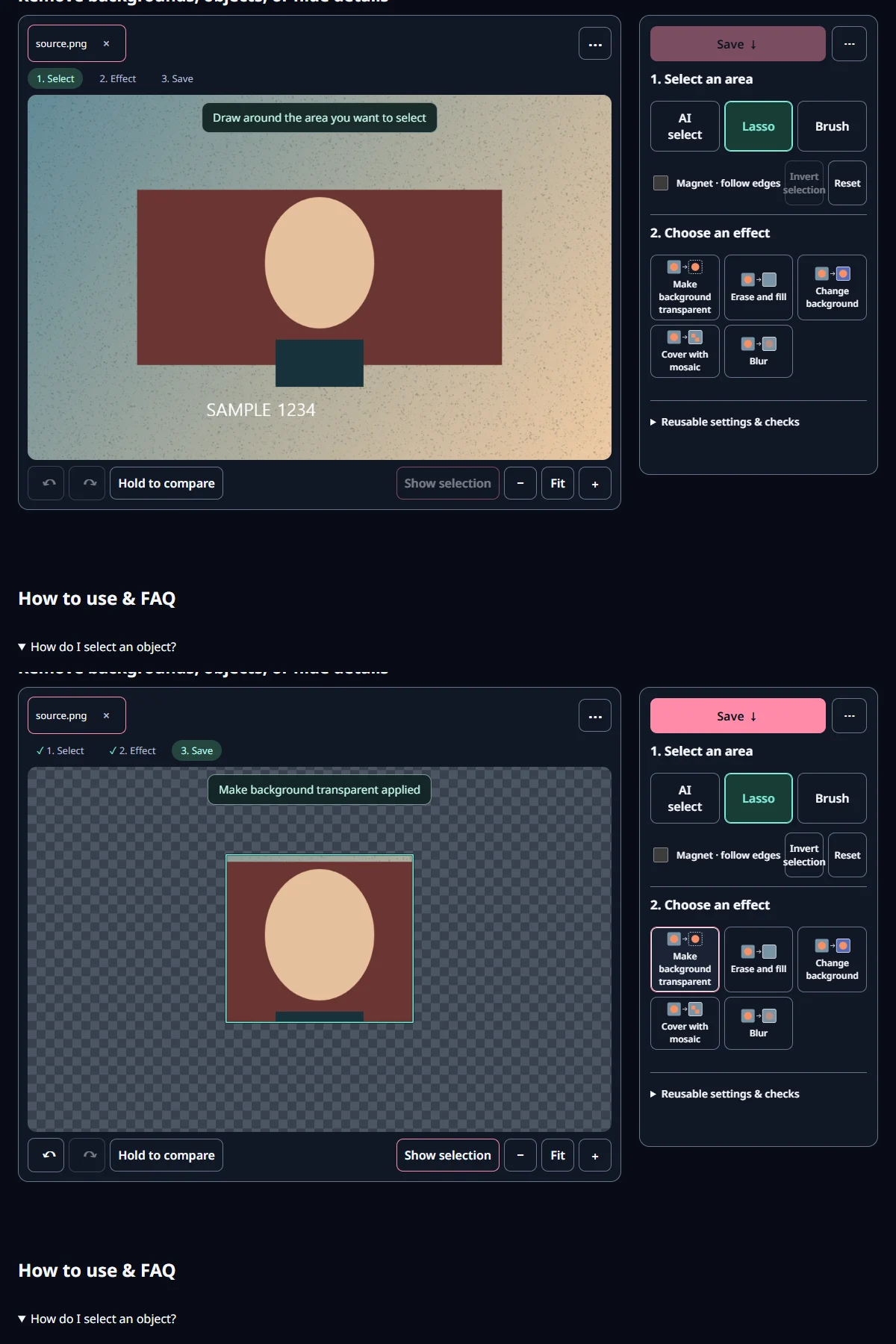Zoom out with minus in lower editor

click(520, 1155)
